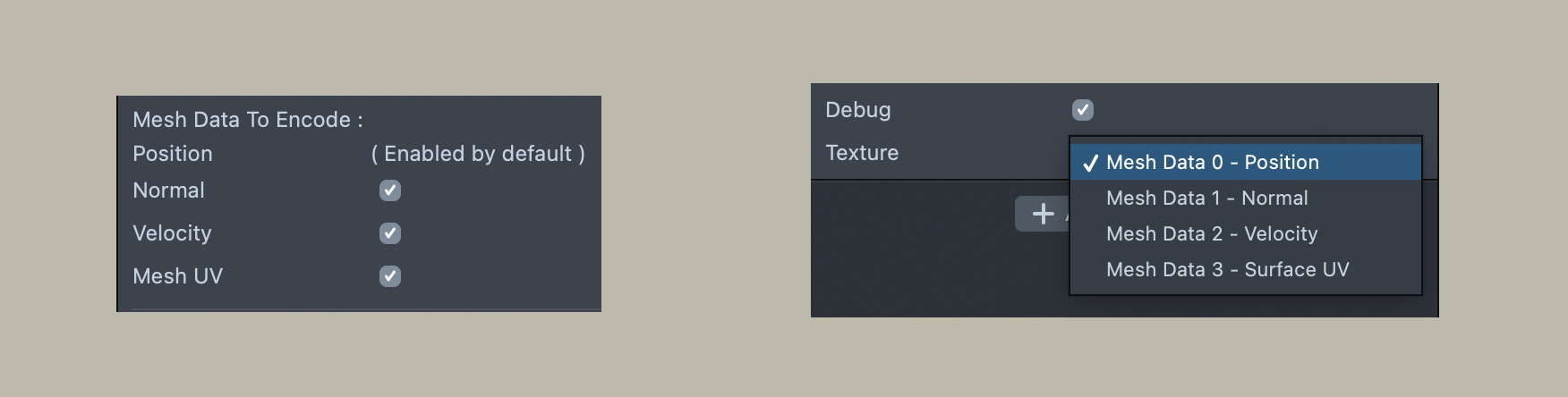This screenshot has height=397, width=1568.
Task: Click the Velocity label in encode list
Action: [172, 233]
